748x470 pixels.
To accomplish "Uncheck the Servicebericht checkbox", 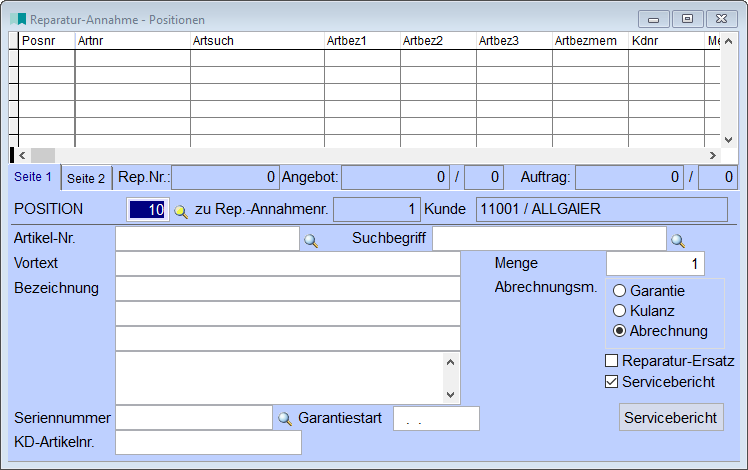I will [x=612, y=382].
